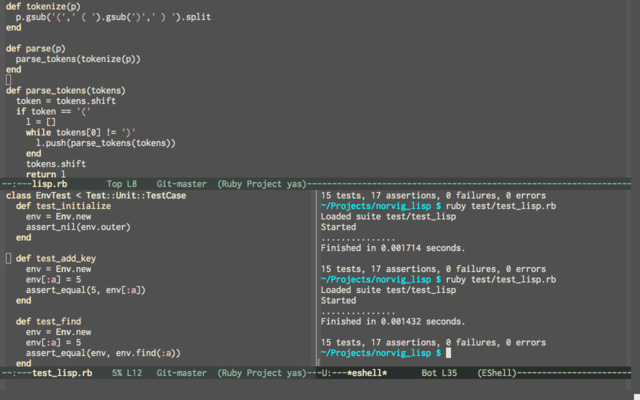This screenshot has width=640, height=400.
Task: Place cursor on the p.gsub split line
Action: coord(113,17)
